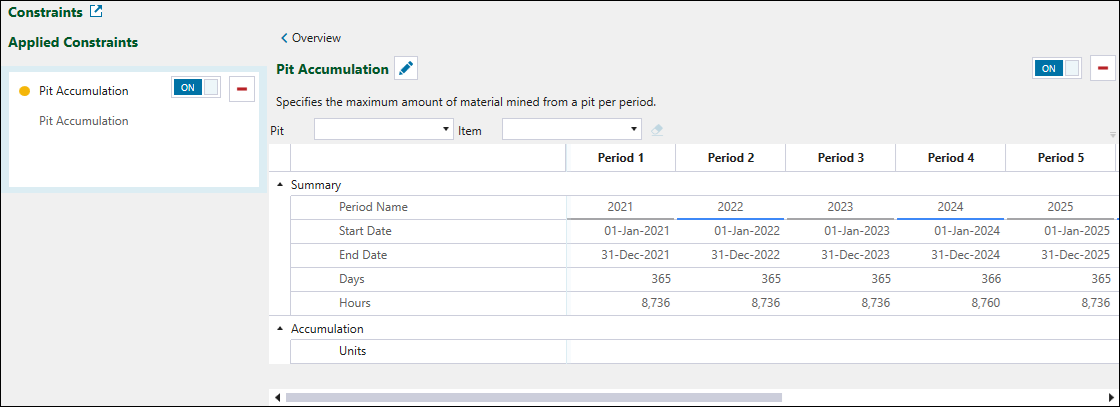Toggle the ON switch in Applied Constraints list
Viewport: 1120px width, 407px height.
point(196,88)
